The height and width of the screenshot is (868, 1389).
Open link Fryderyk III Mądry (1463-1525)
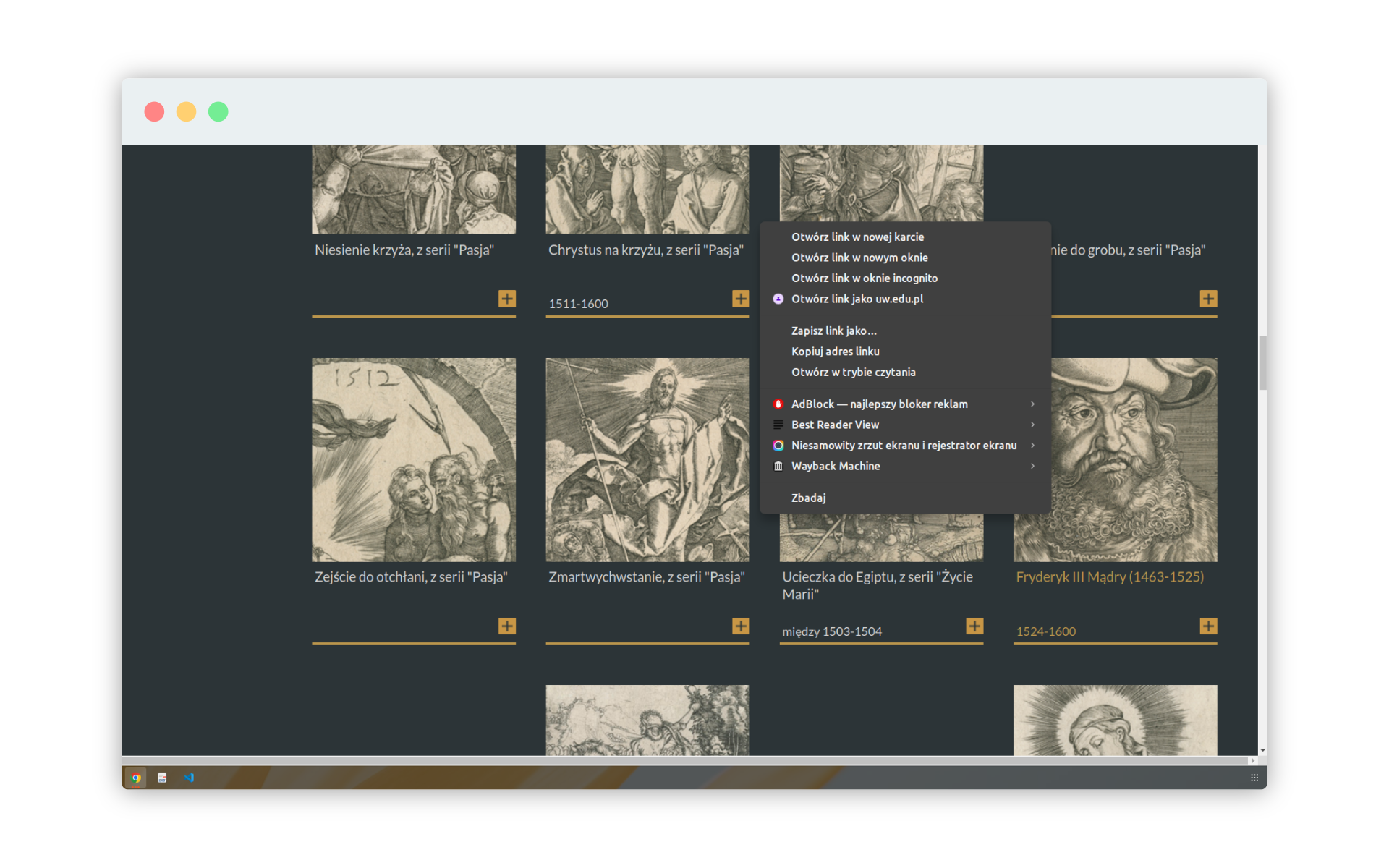pos(1110,577)
